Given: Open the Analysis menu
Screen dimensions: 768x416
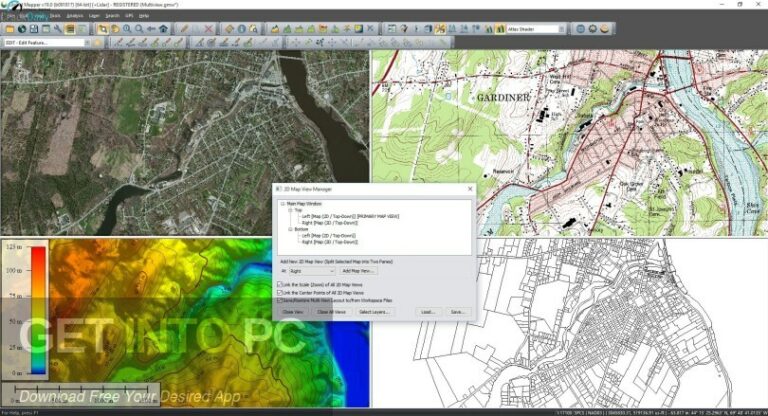Looking at the screenshot, I should [74, 16].
